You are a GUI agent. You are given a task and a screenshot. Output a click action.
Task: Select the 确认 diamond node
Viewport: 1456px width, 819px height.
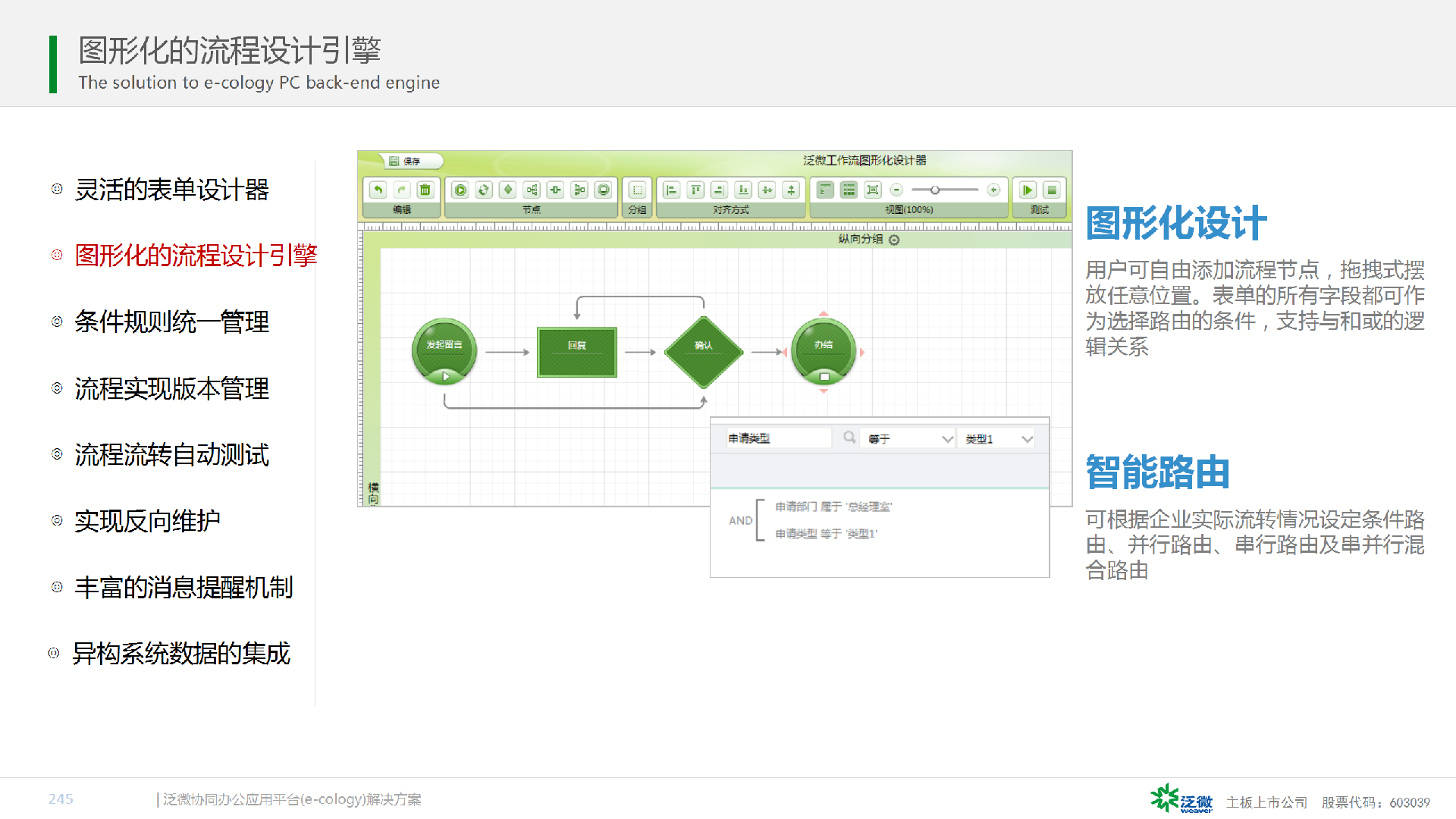(x=704, y=353)
